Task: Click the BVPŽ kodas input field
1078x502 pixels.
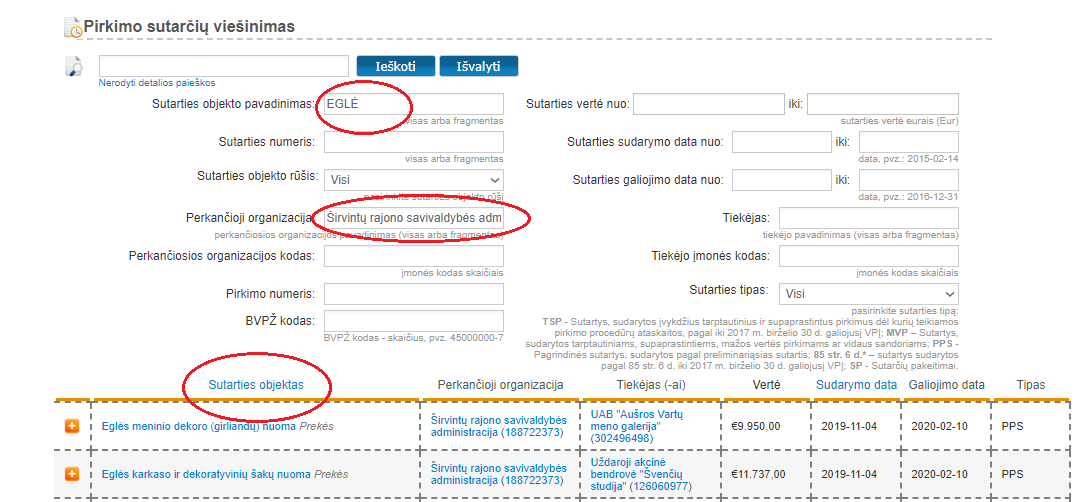Action: click(413, 320)
